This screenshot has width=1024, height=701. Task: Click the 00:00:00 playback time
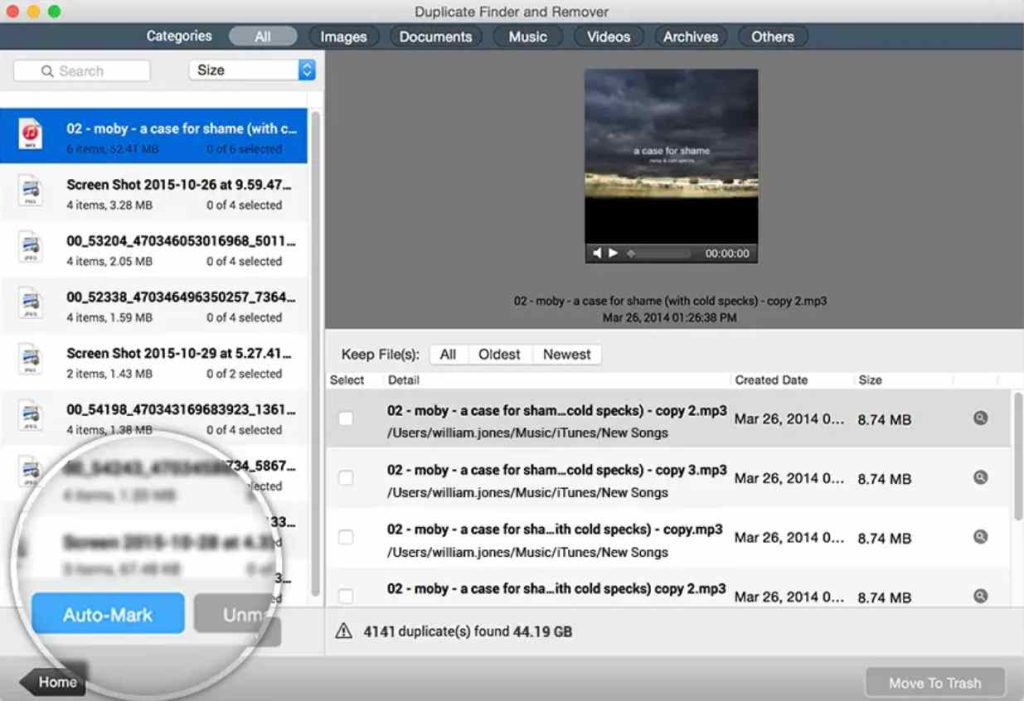(727, 253)
